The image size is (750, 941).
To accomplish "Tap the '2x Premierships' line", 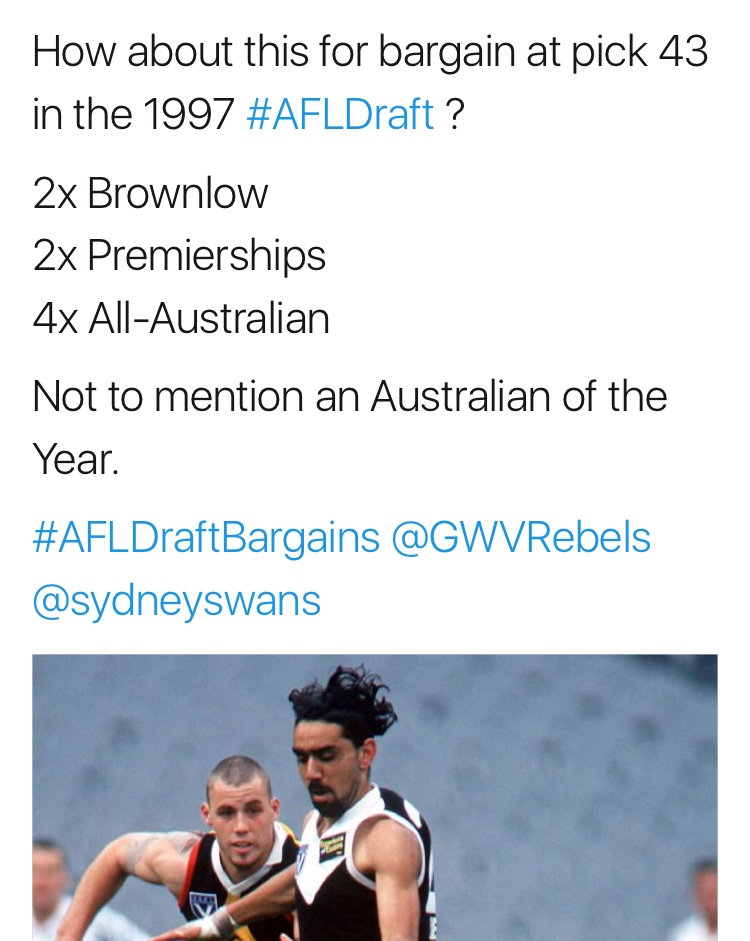I will point(179,256).
